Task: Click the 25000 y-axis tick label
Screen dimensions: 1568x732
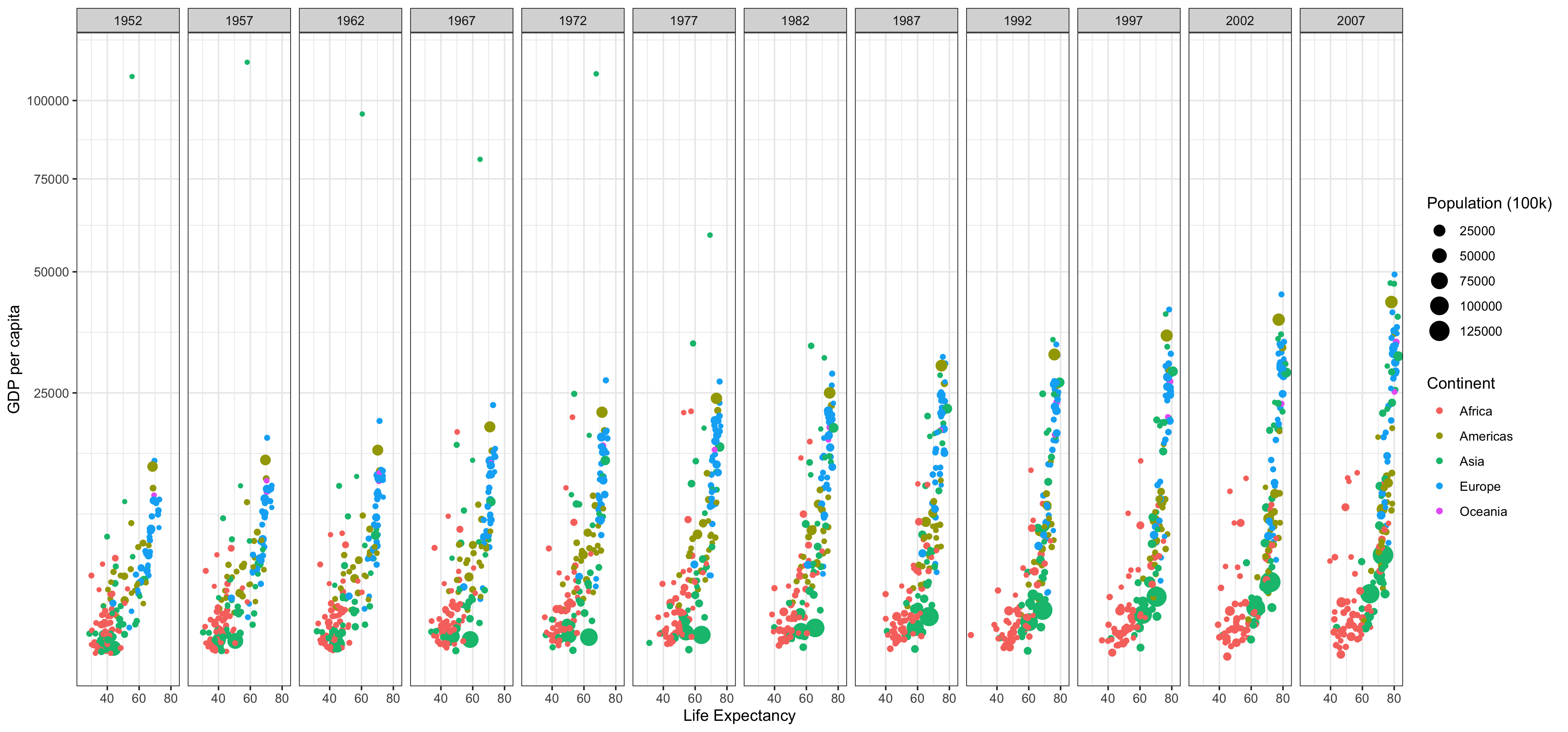Action: [52, 393]
